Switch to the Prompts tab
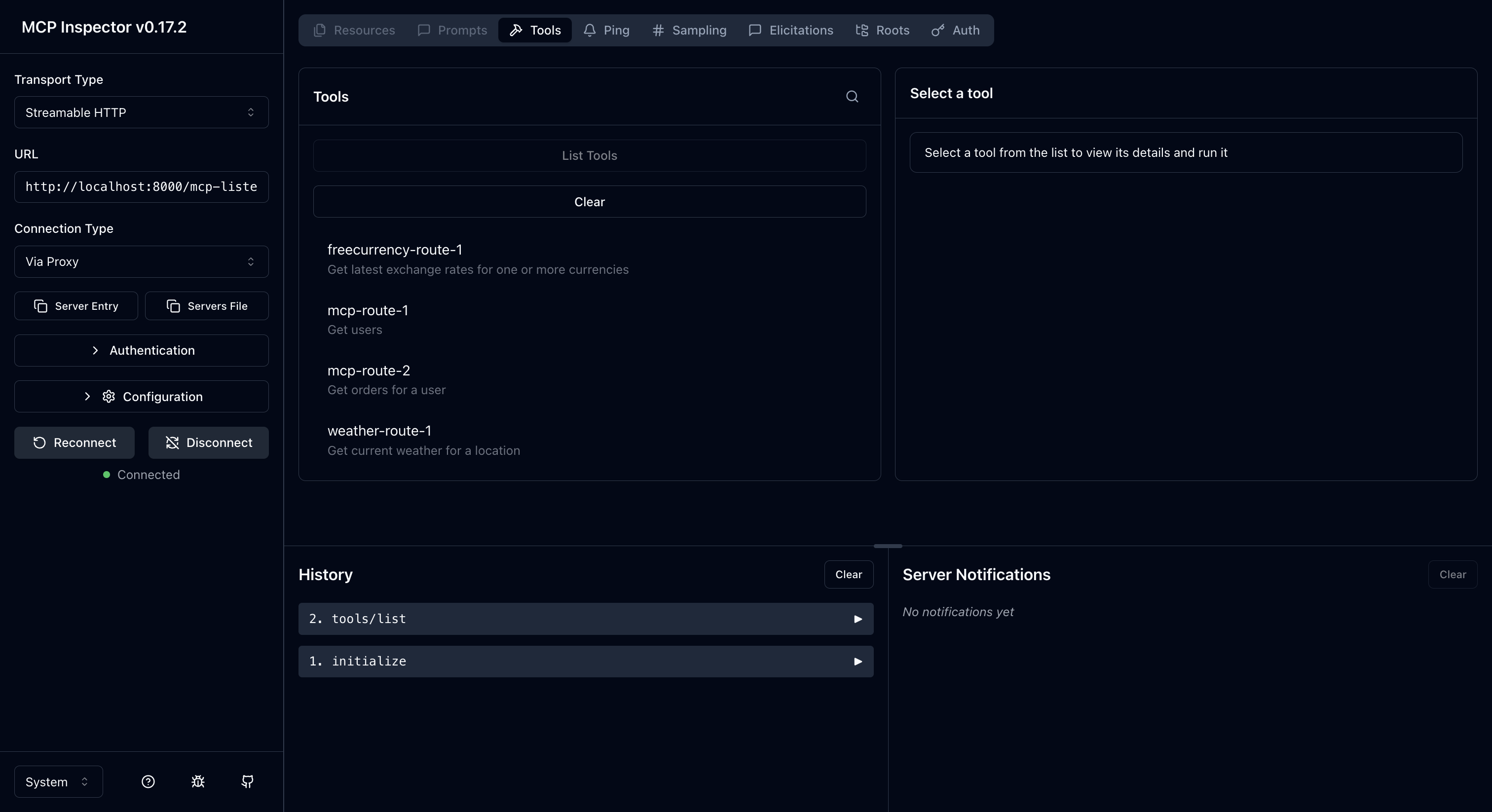This screenshot has width=1492, height=812. [x=452, y=30]
